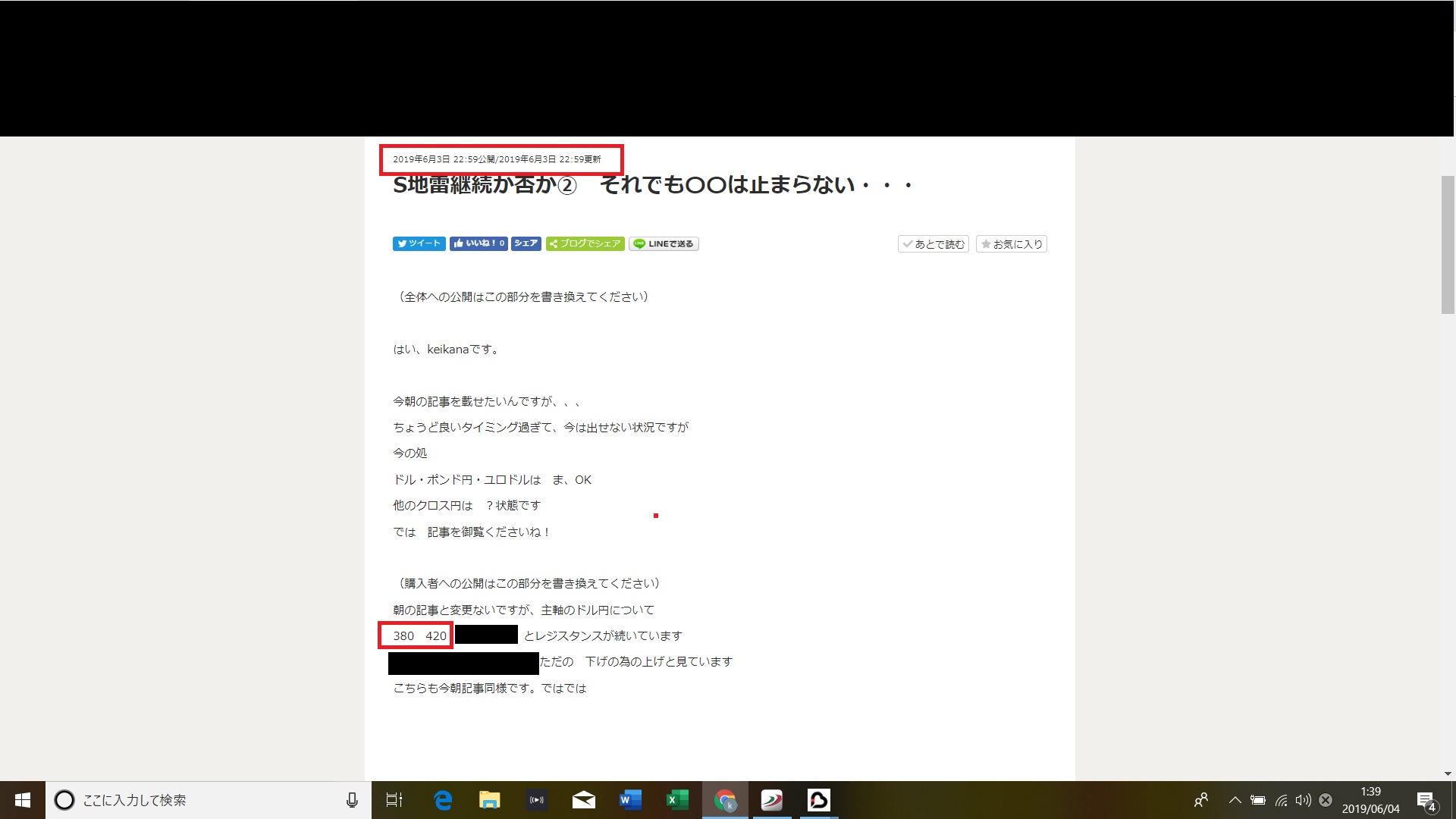This screenshot has height=819, width=1456.
Task: Click the Twitter tweet share button
Action: pos(419,243)
